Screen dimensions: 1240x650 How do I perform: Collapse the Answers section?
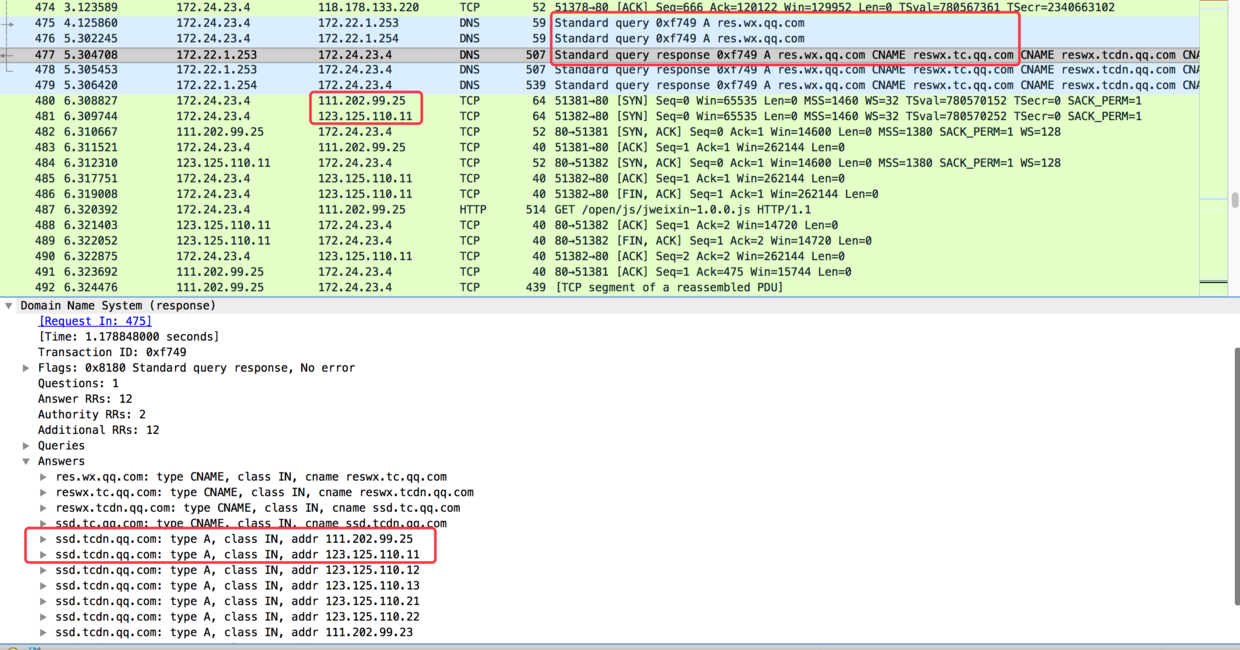pos(27,461)
